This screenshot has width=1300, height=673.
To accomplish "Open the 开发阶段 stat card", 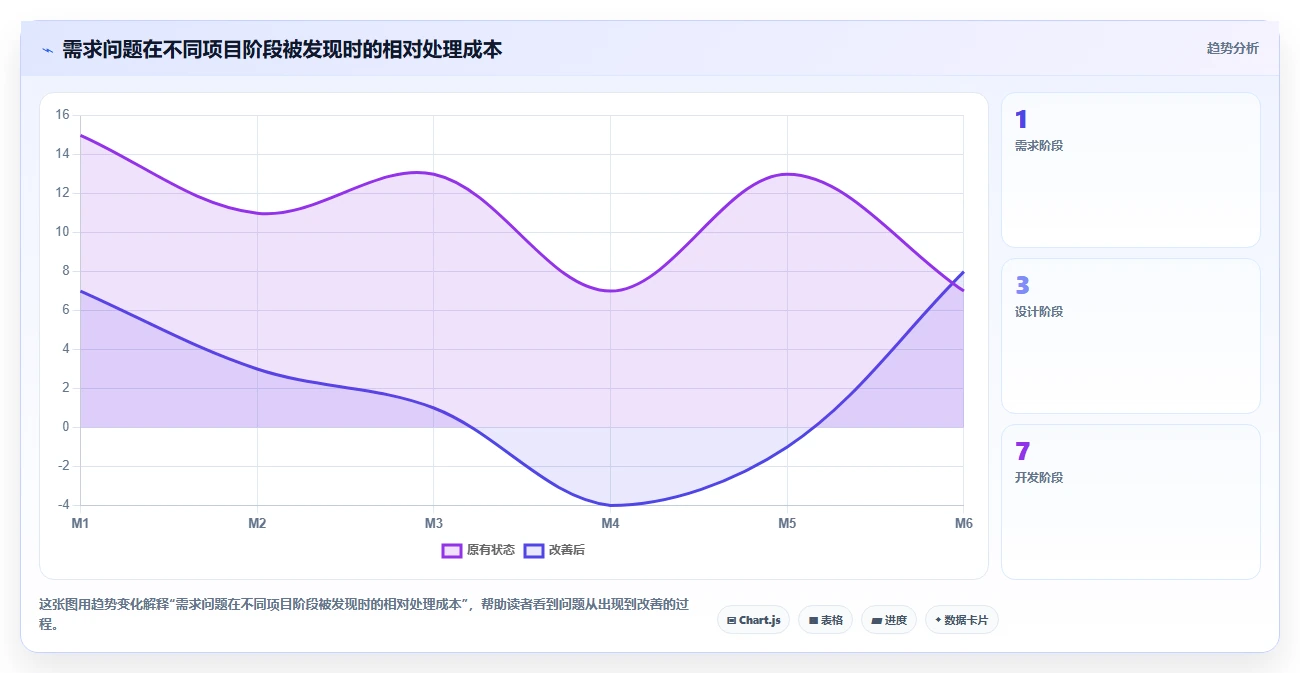I will point(1130,502).
